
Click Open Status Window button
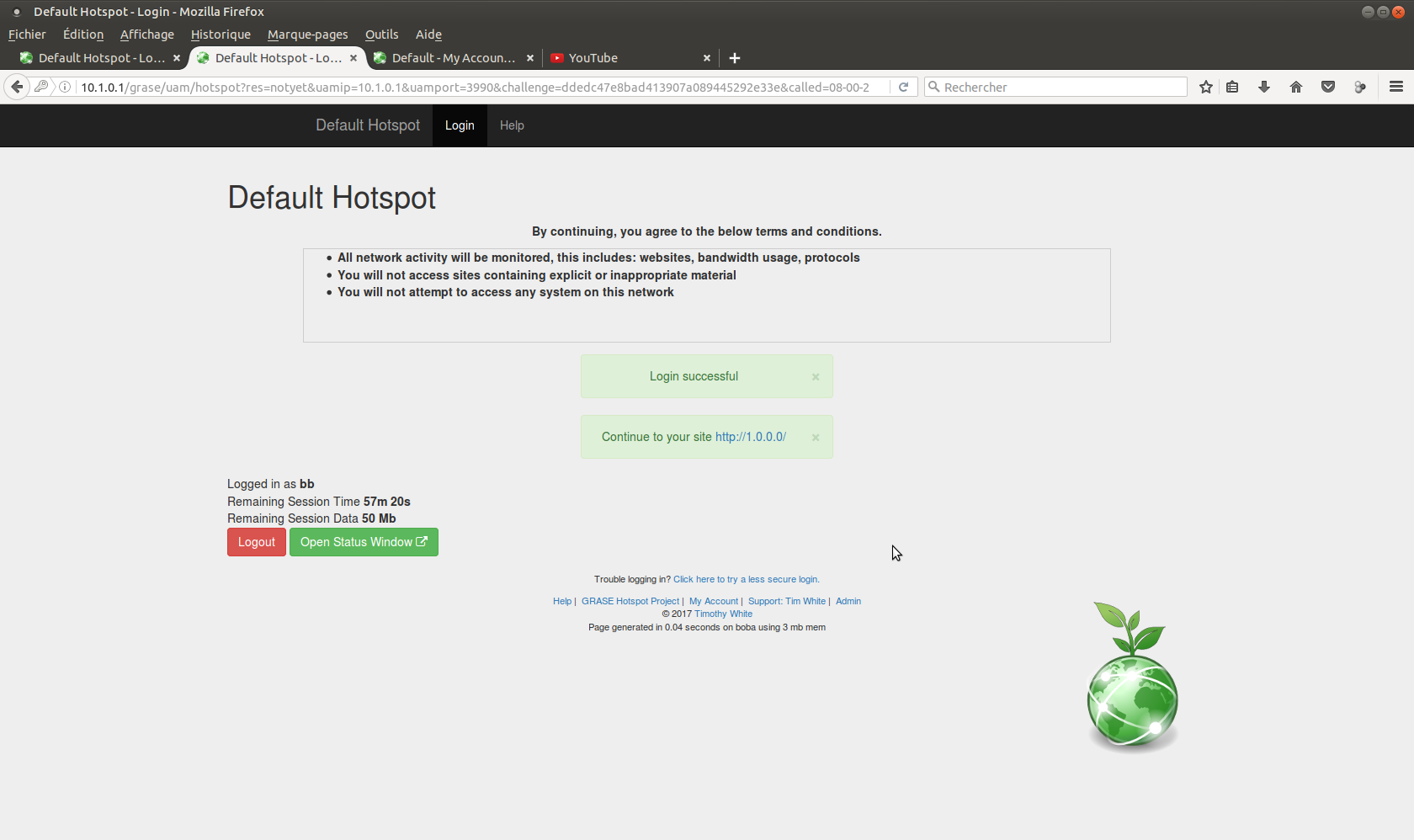click(x=364, y=542)
